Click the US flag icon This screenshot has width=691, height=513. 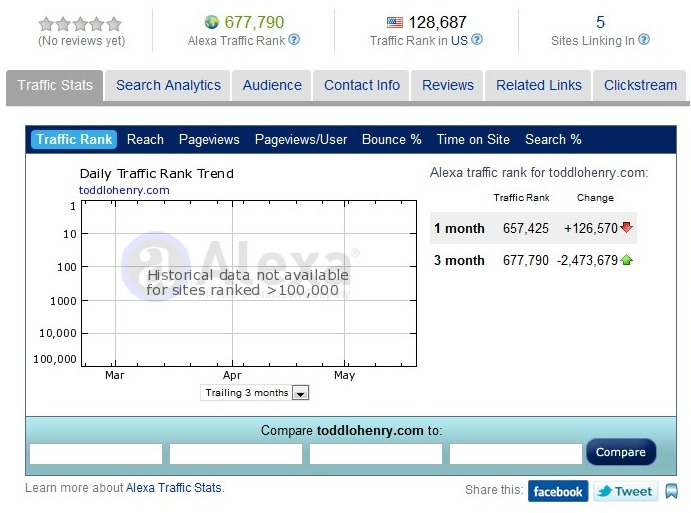point(394,22)
